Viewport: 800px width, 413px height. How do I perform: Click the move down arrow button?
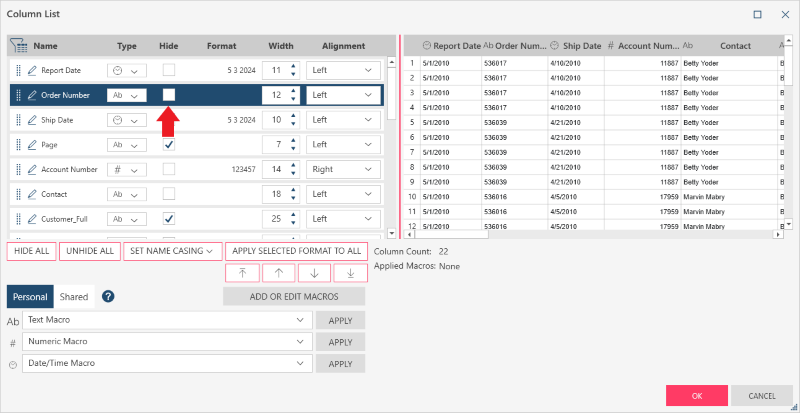314,273
